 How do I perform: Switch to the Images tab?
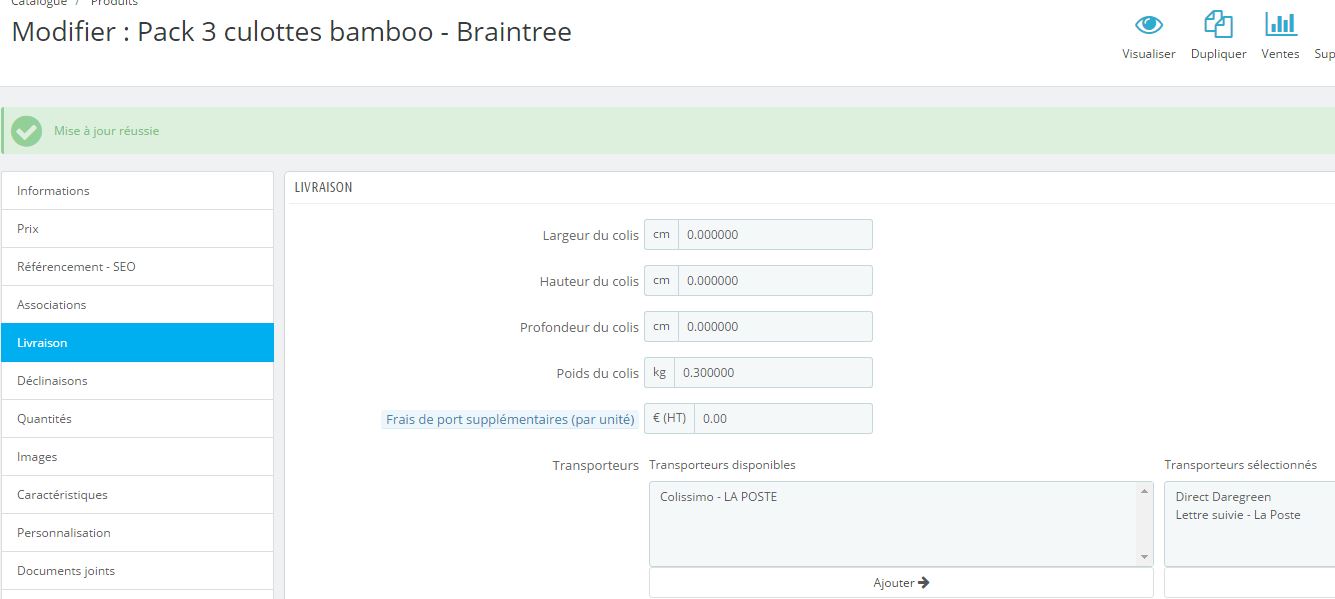[x=137, y=457]
